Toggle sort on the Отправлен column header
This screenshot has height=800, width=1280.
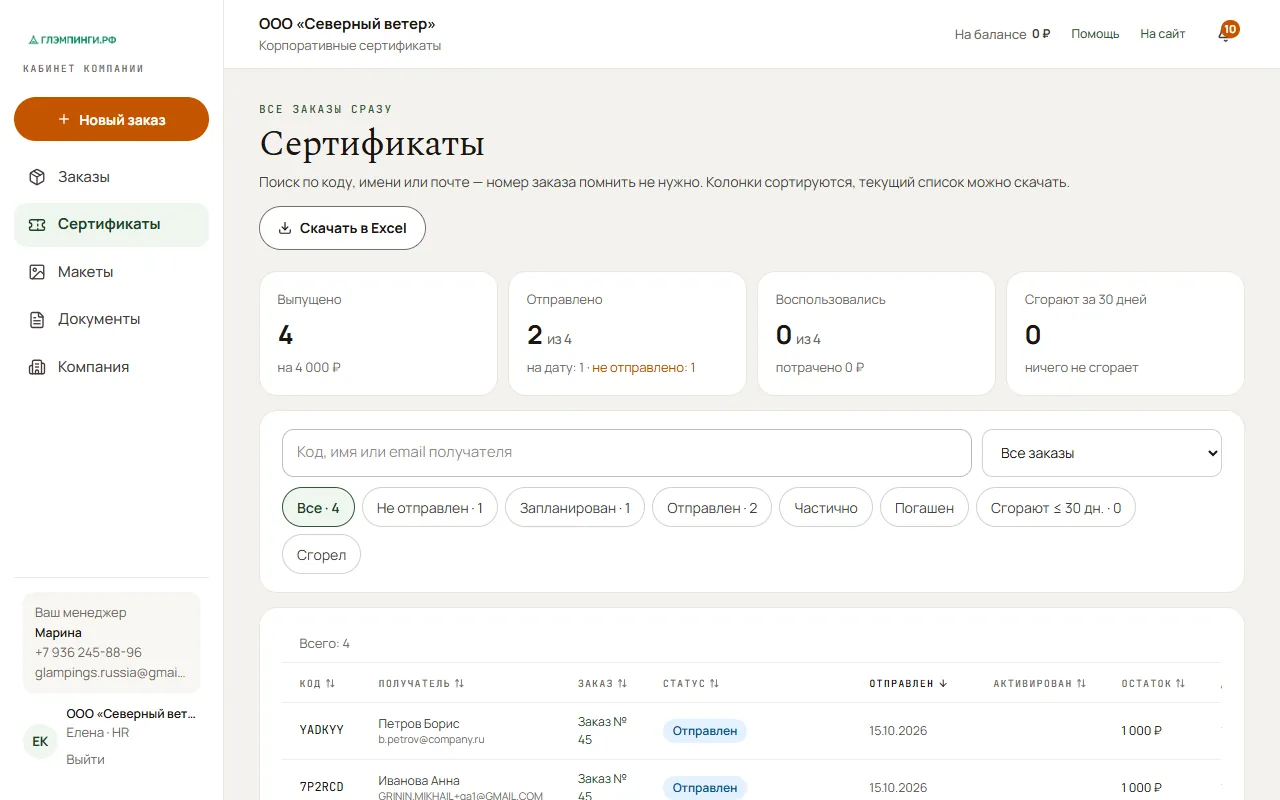tap(908, 684)
